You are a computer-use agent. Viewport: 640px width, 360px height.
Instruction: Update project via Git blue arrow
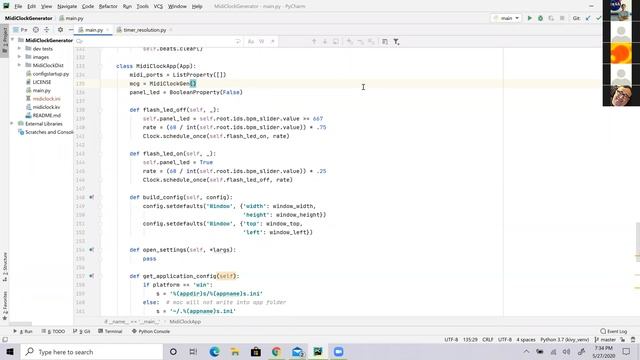pyautogui.click(x=588, y=18)
